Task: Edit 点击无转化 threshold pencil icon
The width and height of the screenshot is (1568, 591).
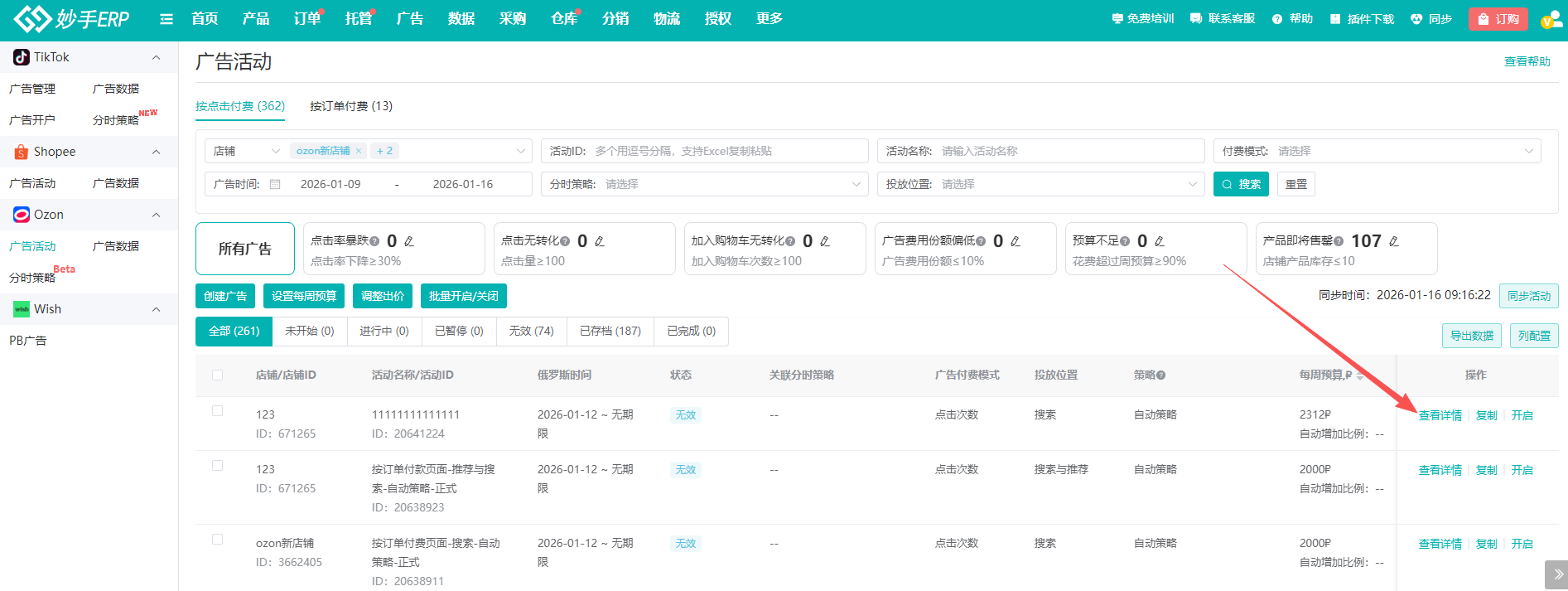Action: point(600,241)
